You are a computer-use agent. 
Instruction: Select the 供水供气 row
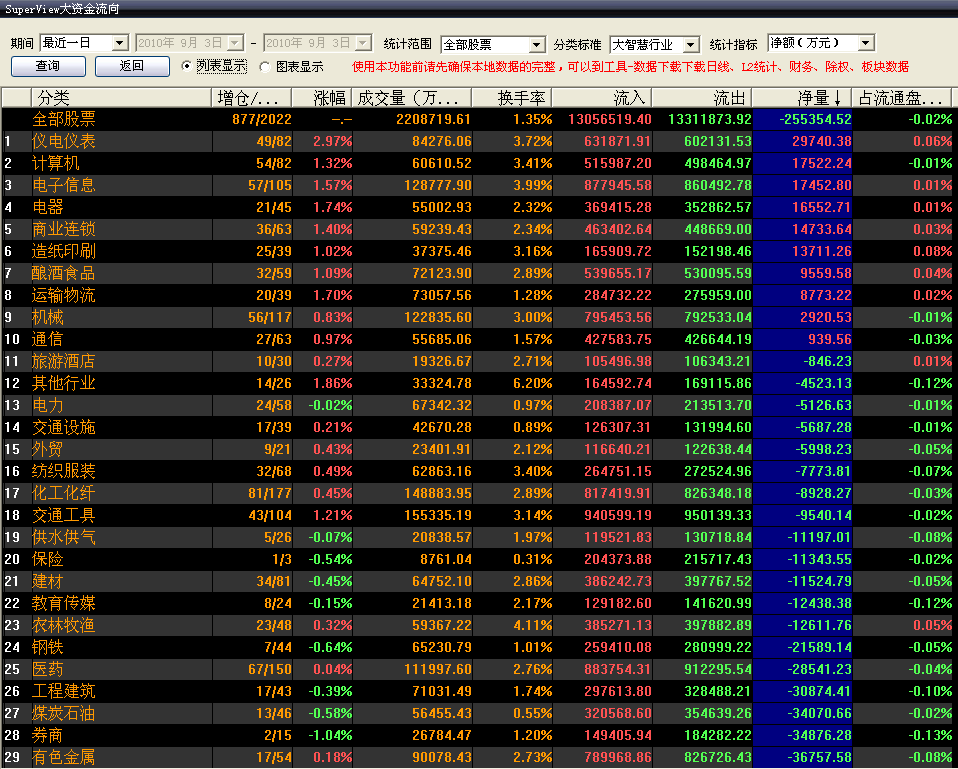click(x=478, y=538)
